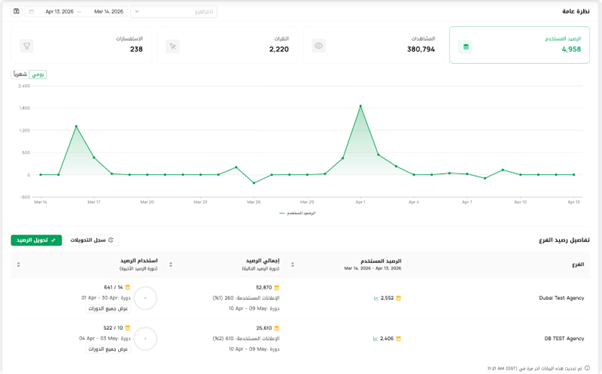Image resolution: width=602 pixels, height=374 pixels.
Task: Click the 52,870 total credit value
Action: (264, 288)
